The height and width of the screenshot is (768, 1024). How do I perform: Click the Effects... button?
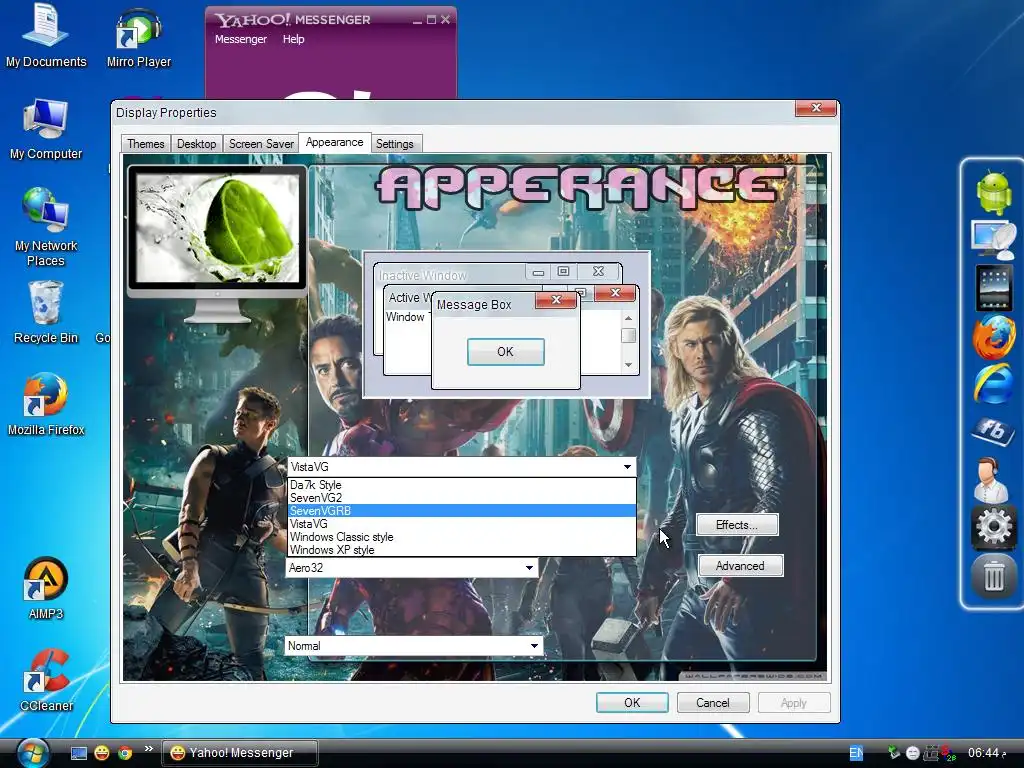[x=737, y=525]
